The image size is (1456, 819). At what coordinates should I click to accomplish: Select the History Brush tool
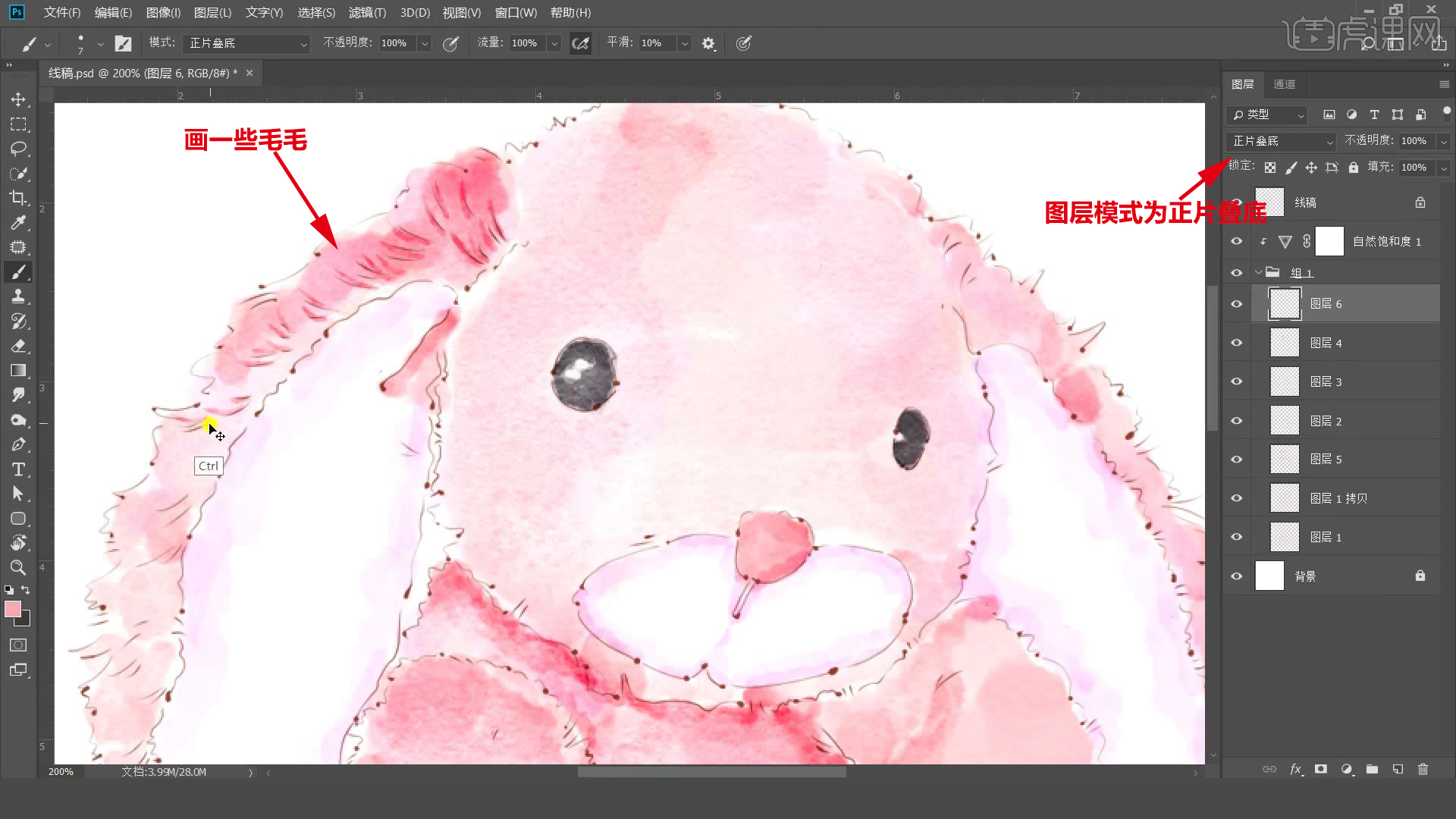pos(18,322)
